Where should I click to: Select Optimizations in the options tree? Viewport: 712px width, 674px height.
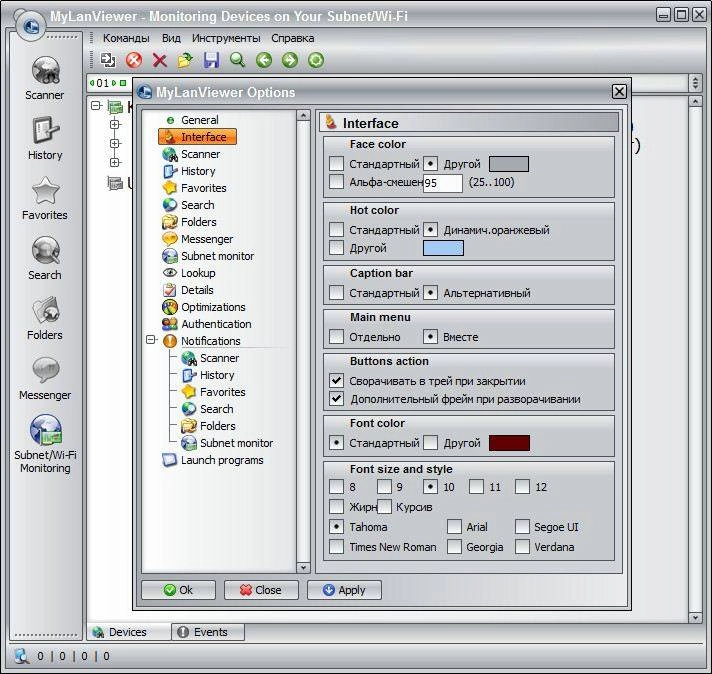click(x=203, y=307)
